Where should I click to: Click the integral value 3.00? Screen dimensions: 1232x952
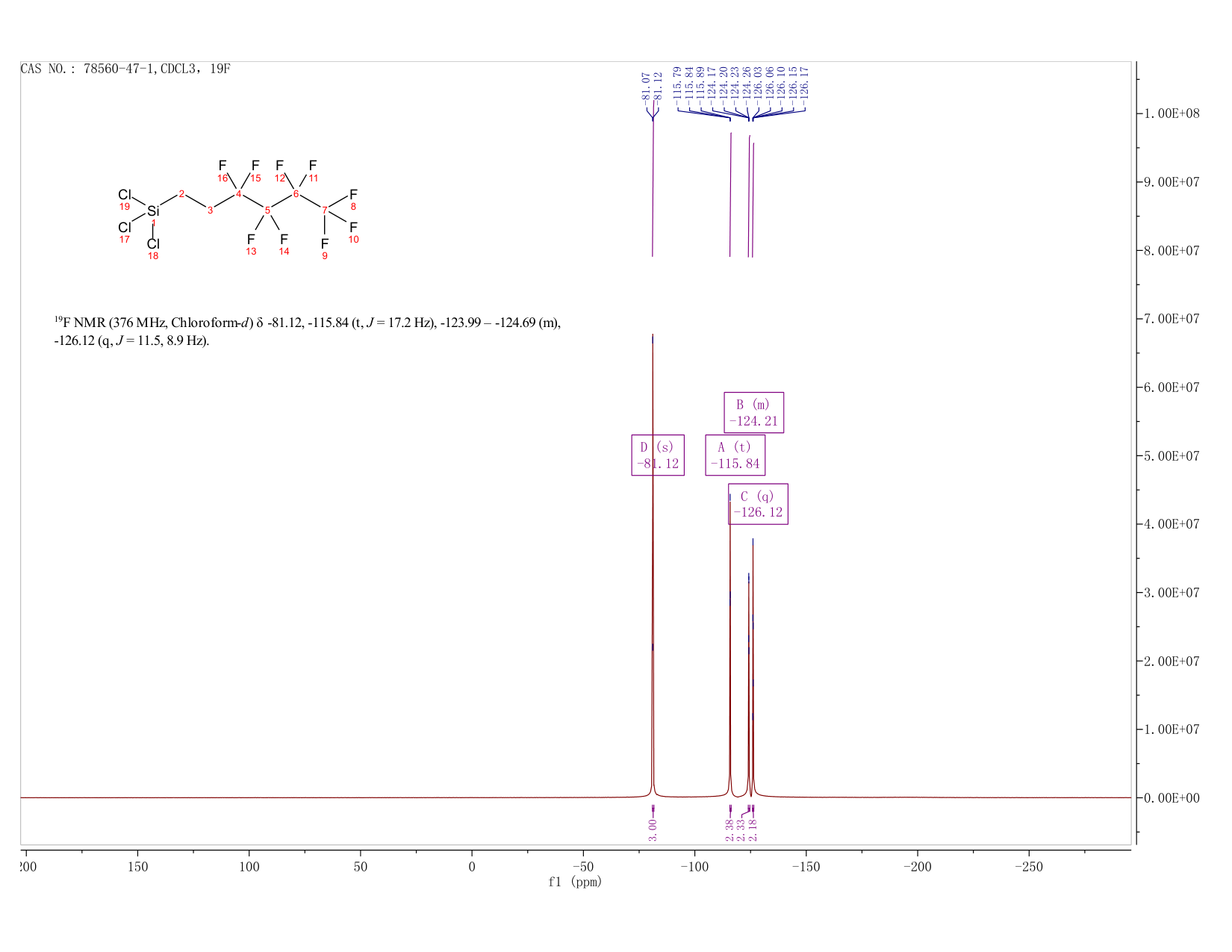coord(653,830)
